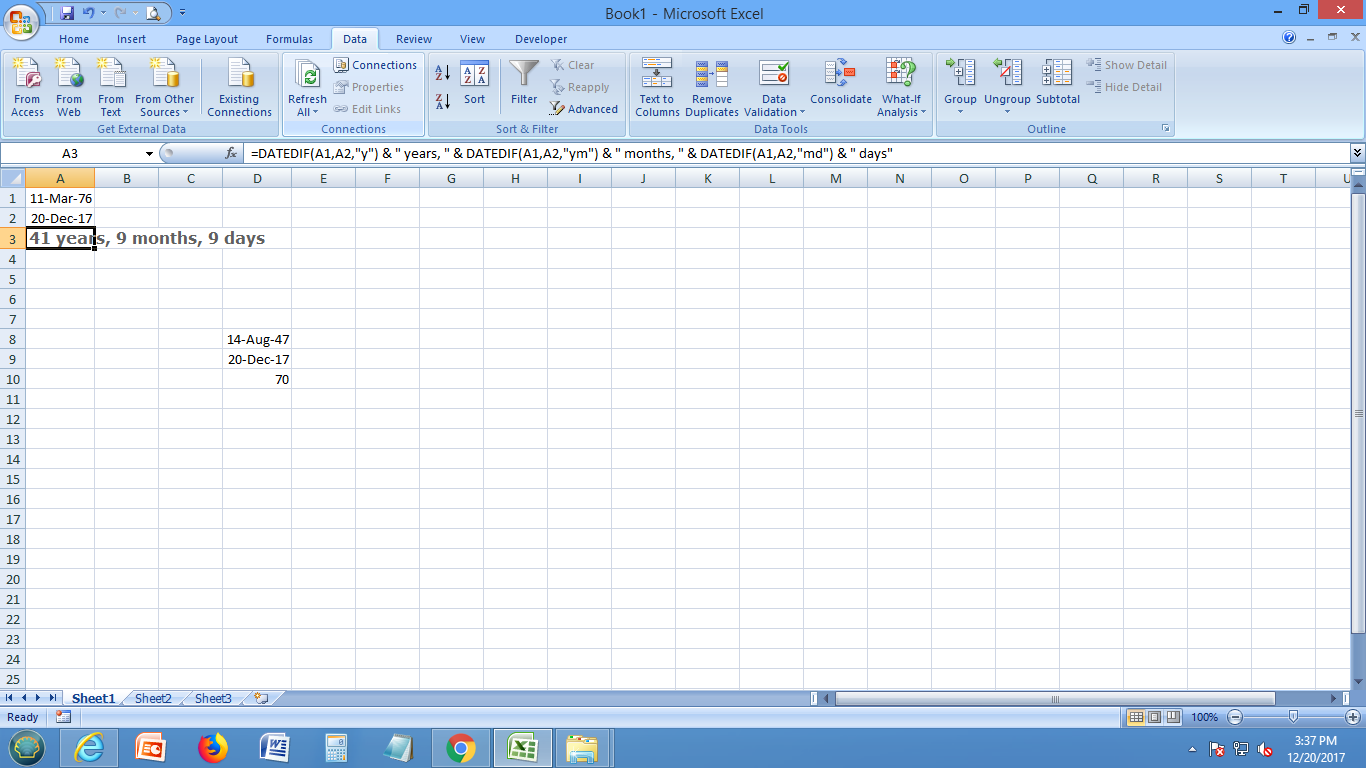Switch to the Formulas tab

pos(289,39)
